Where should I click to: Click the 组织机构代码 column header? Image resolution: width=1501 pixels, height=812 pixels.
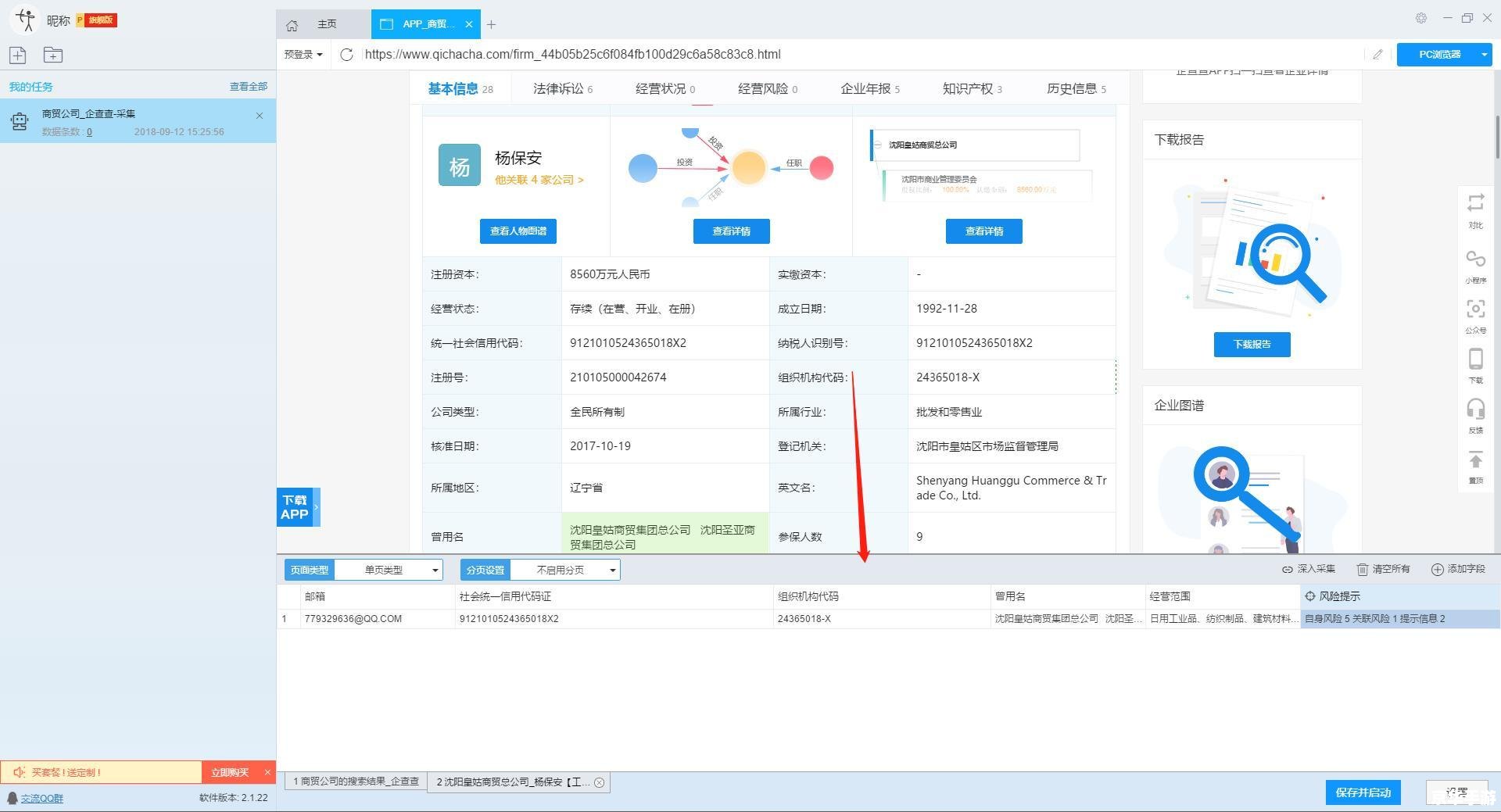[882, 596]
